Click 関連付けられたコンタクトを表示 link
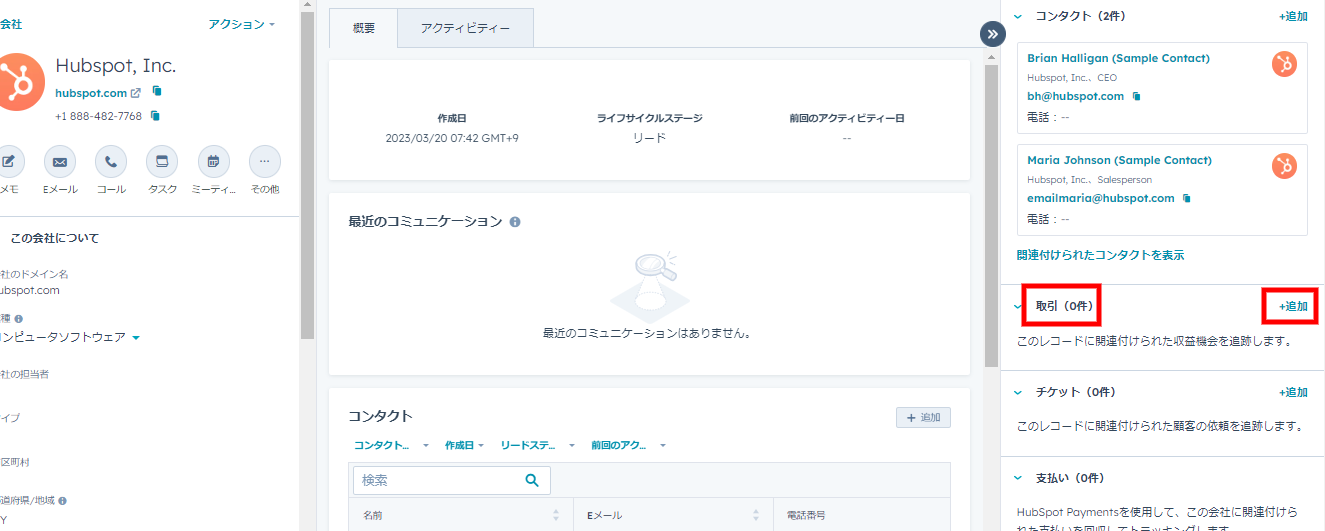 pyautogui.click(x=1100, y=255)
